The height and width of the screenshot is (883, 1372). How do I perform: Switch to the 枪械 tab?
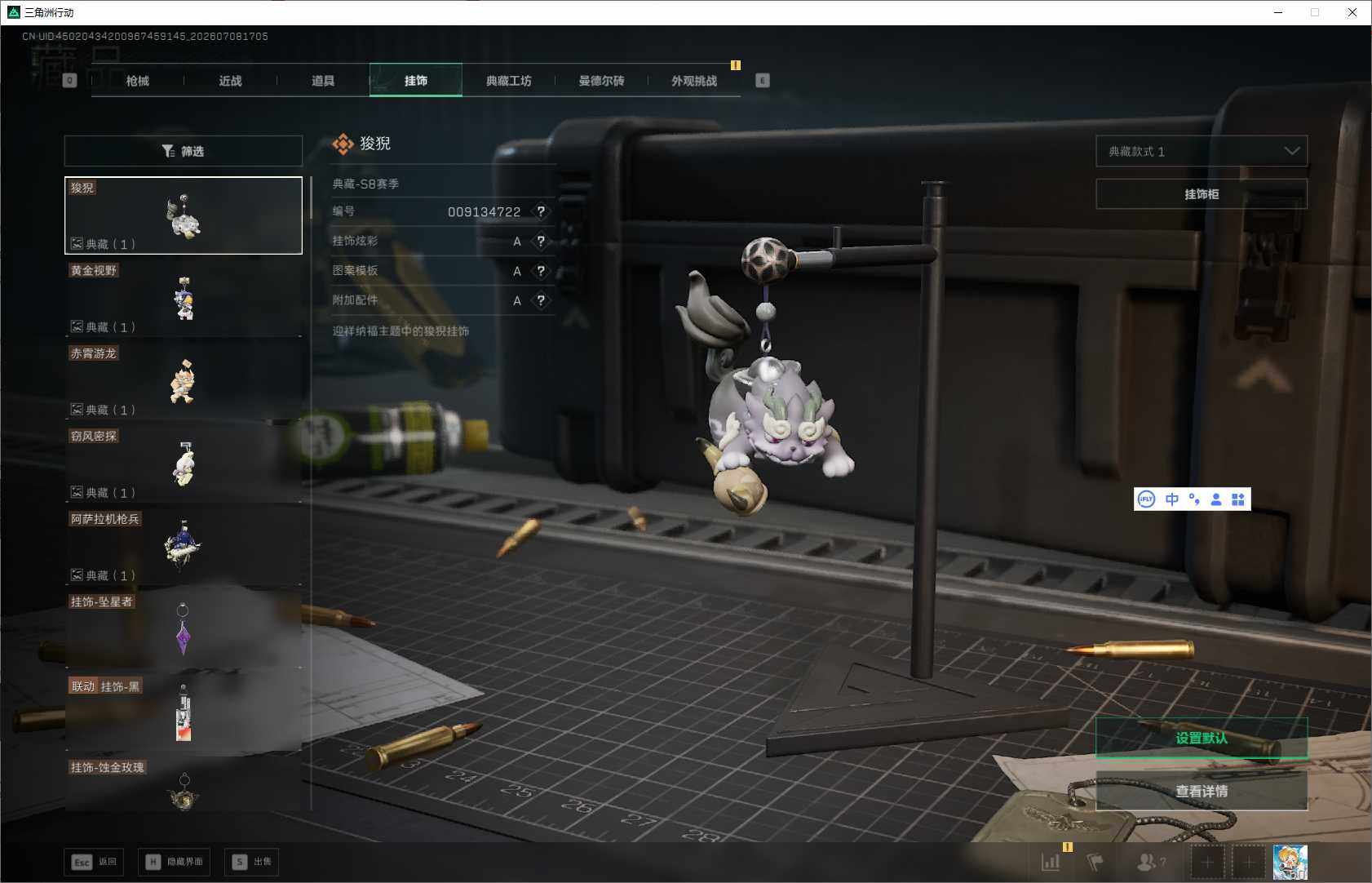(138, 81)
